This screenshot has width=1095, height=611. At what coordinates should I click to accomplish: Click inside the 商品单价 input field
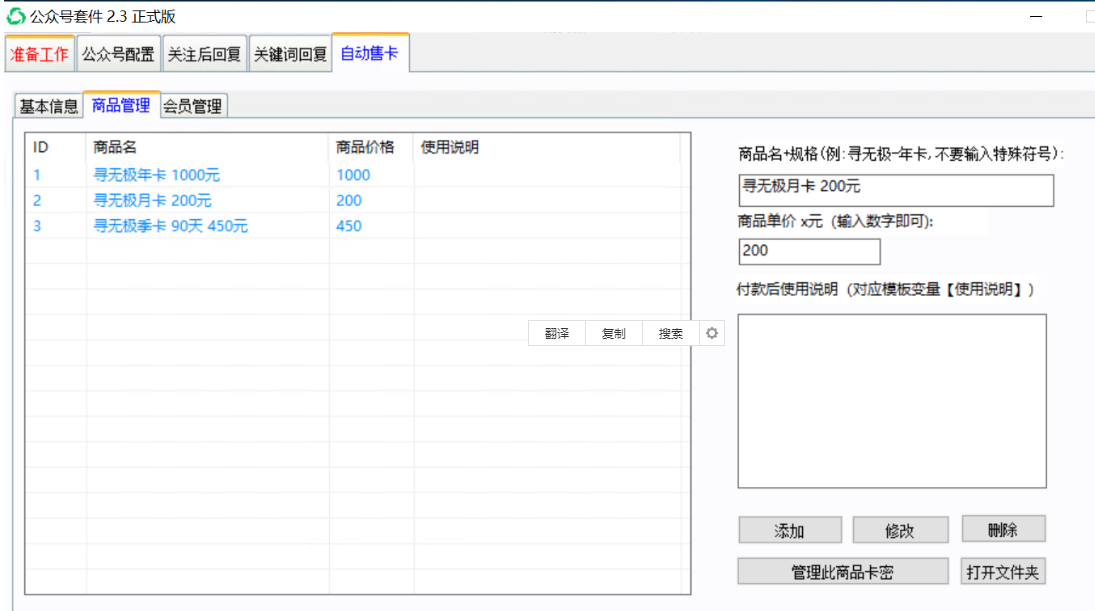(x=808, y=251)
